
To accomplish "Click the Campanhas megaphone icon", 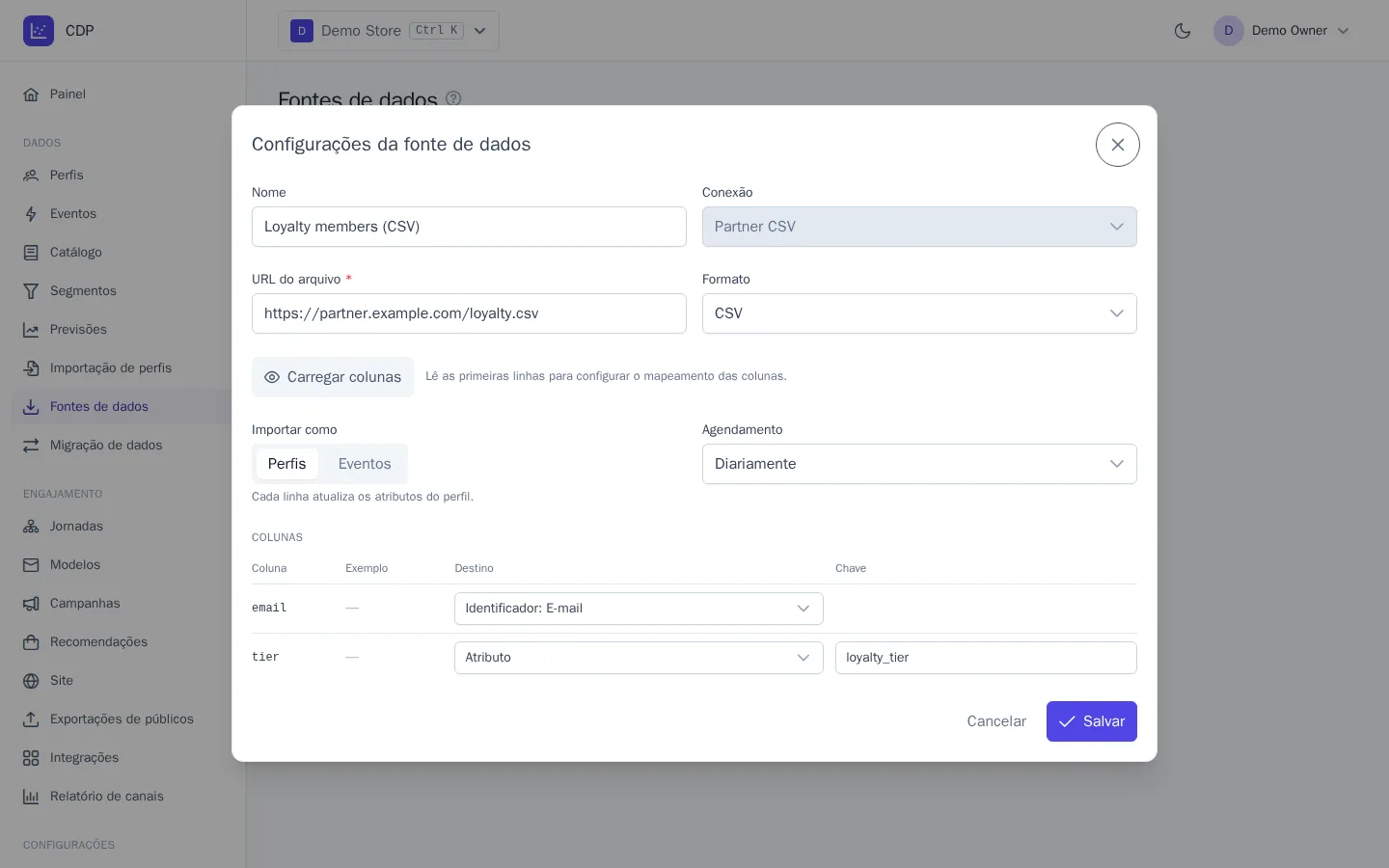I will [x=31, y=604].
